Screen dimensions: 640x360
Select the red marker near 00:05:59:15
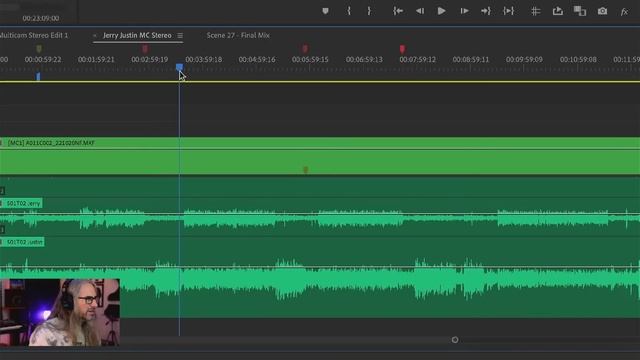pyautogui.click(x=305, y=49)
